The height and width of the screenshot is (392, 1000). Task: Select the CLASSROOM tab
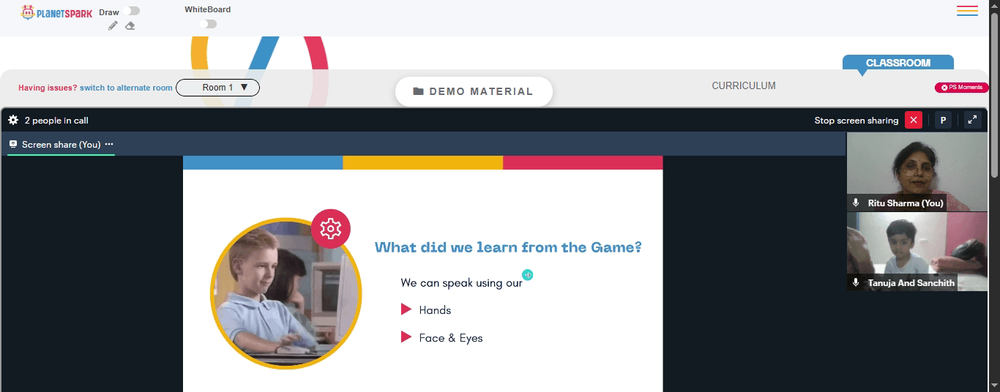click(x=898, y=63)
